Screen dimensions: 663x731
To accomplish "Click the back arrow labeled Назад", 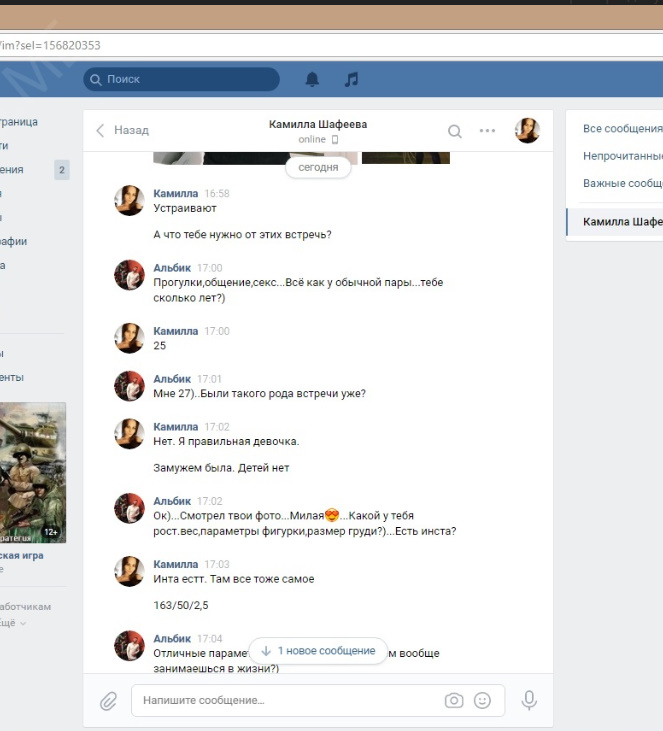I will click(x=122, y=130).
